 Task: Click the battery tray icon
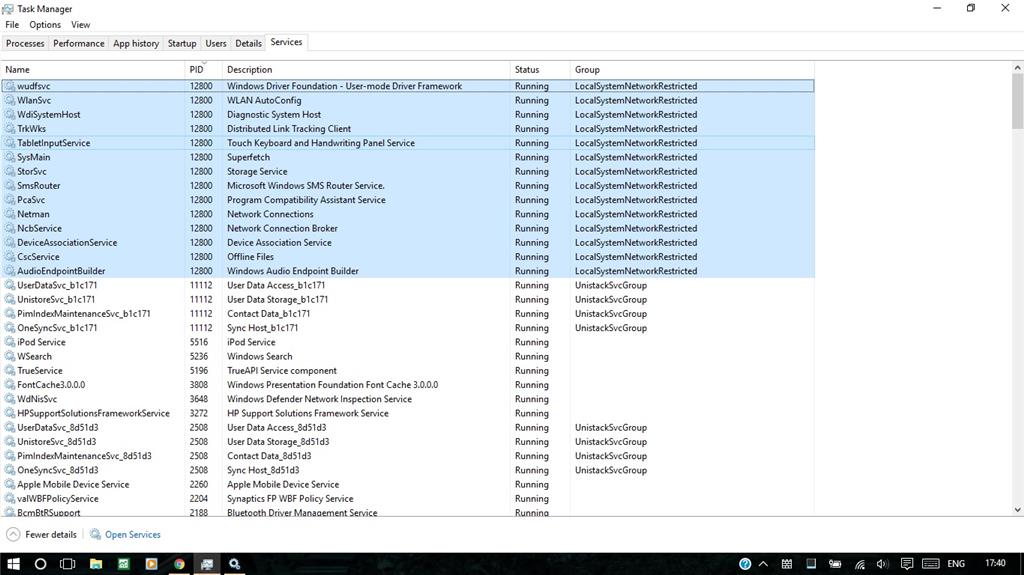pos(835,564)
